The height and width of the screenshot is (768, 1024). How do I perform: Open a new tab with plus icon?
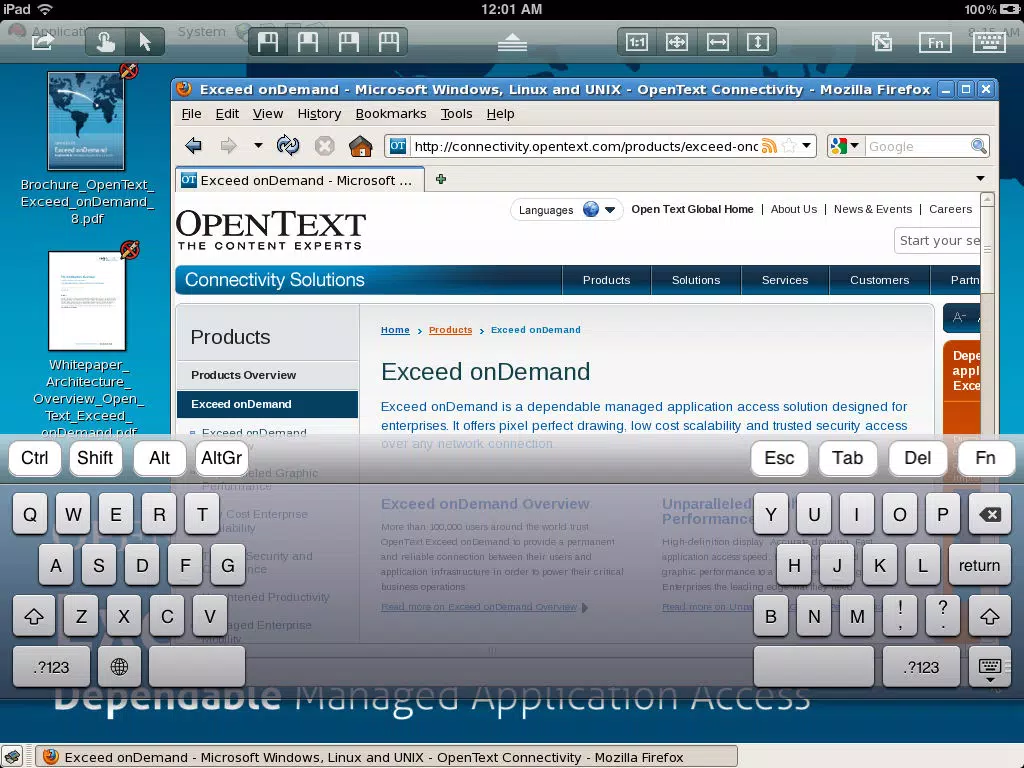point(441,179)
